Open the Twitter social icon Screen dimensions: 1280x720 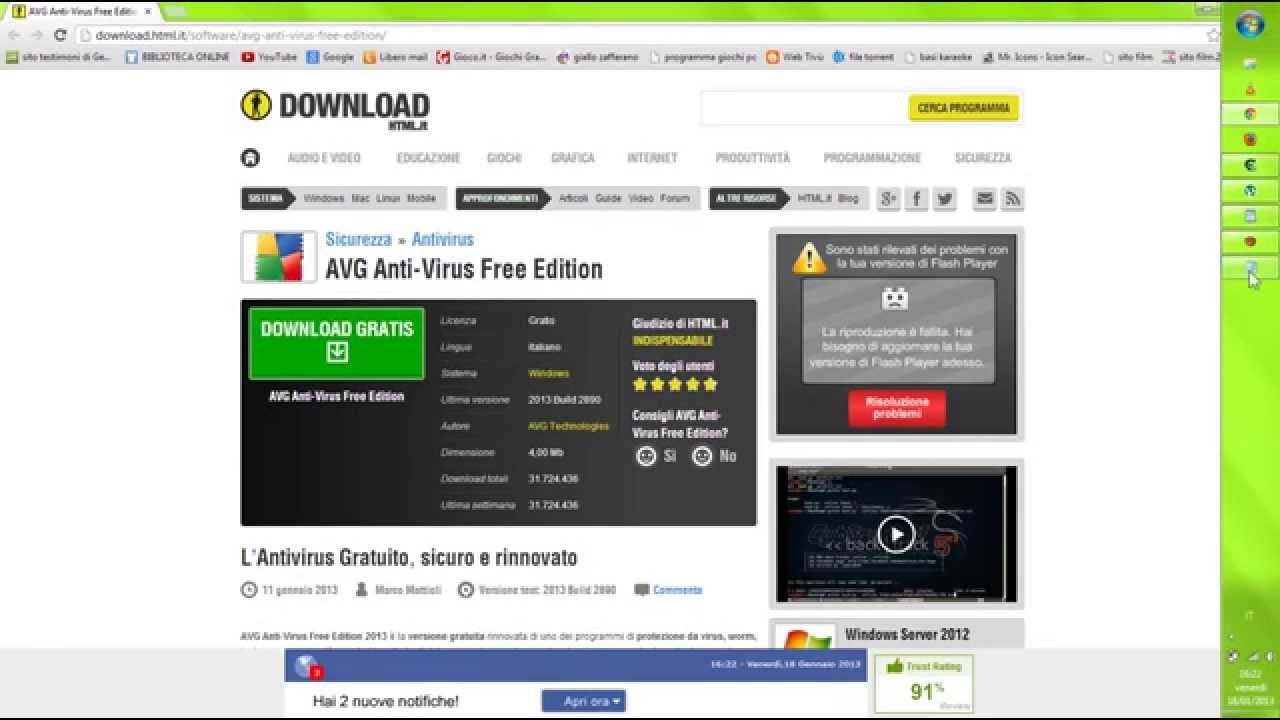tap(944, 199)
